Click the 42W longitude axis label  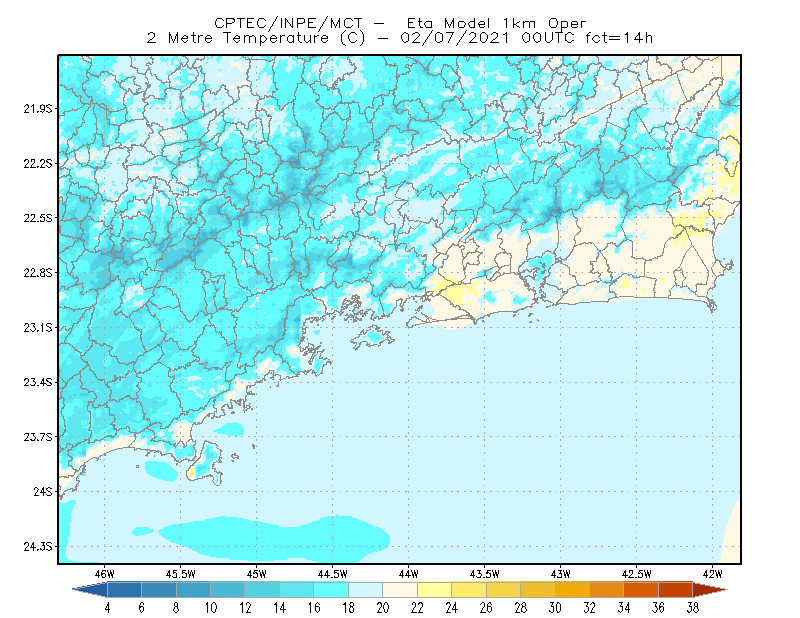712,574
